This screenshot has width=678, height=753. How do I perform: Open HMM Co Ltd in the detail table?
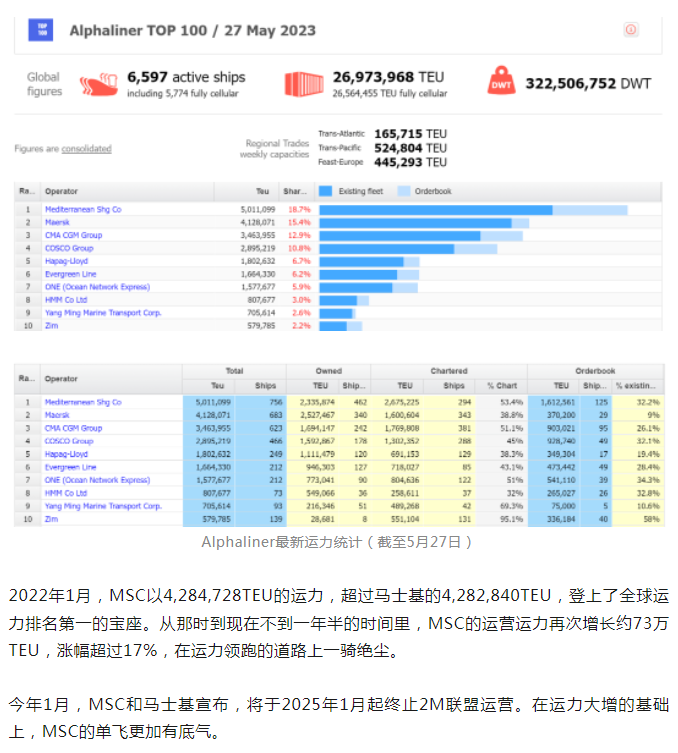coord(66,493)
